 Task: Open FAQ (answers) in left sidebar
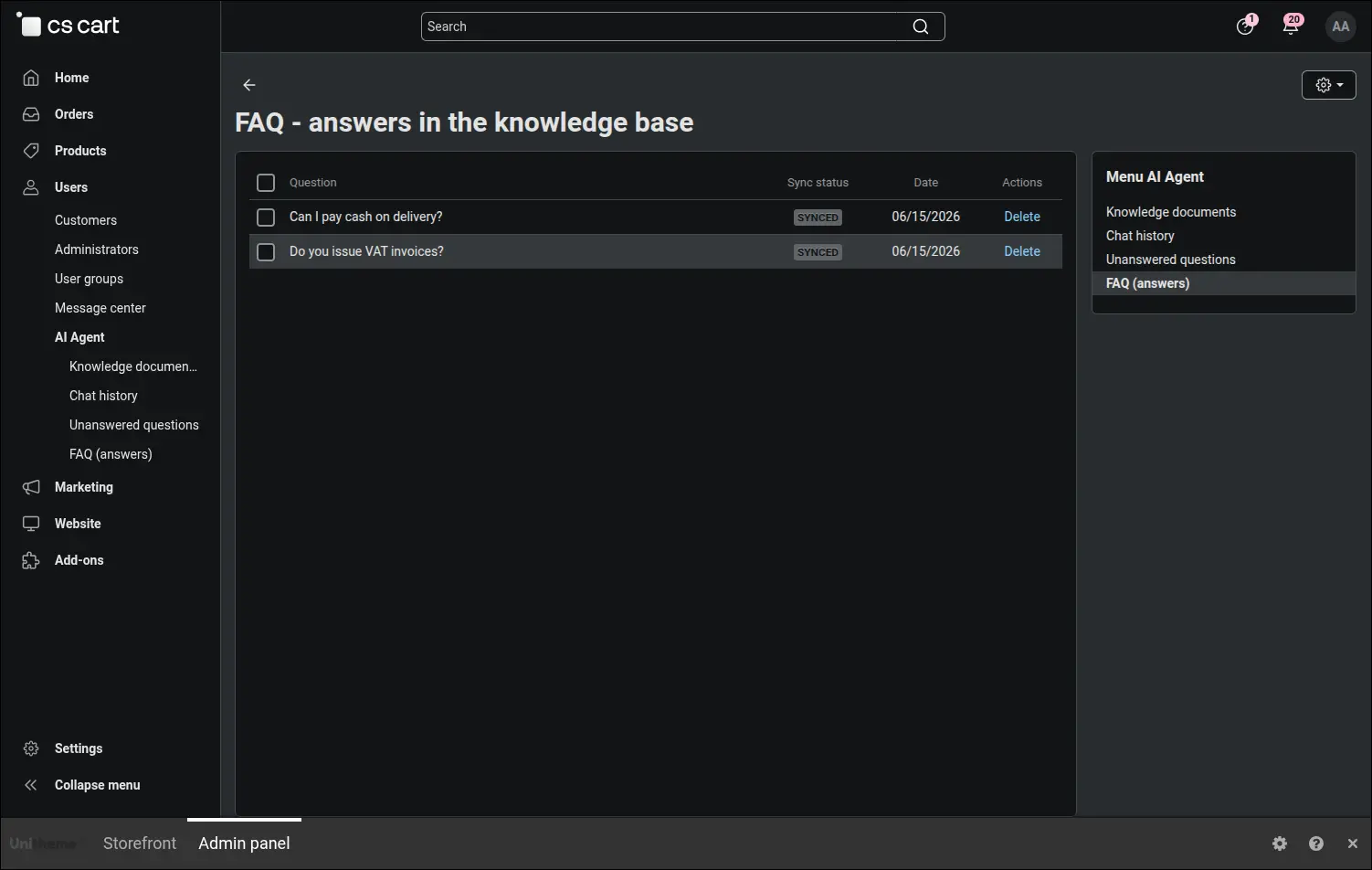[x=111, y=454]
